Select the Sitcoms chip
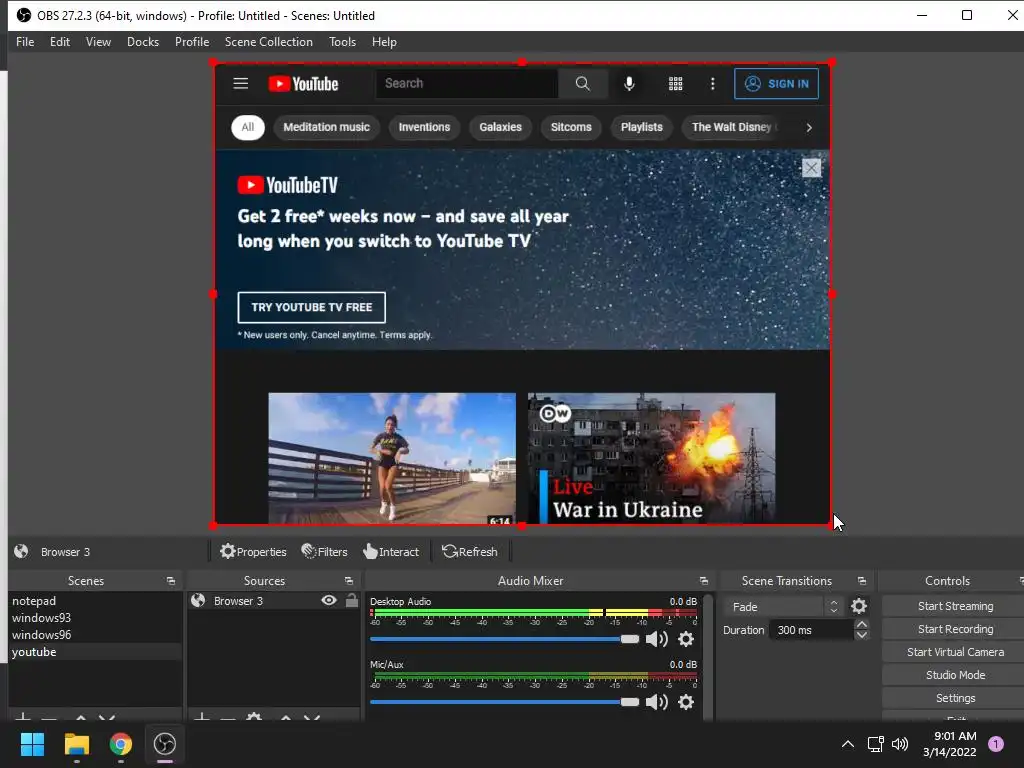1024x768 pixels. (x=571, y=127)
